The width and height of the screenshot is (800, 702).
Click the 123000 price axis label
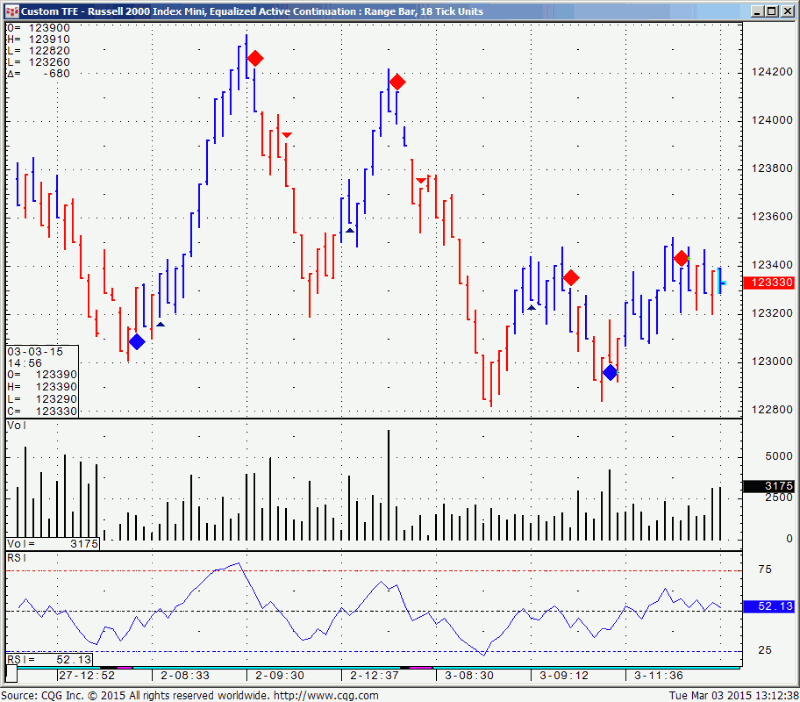[772, 361]
